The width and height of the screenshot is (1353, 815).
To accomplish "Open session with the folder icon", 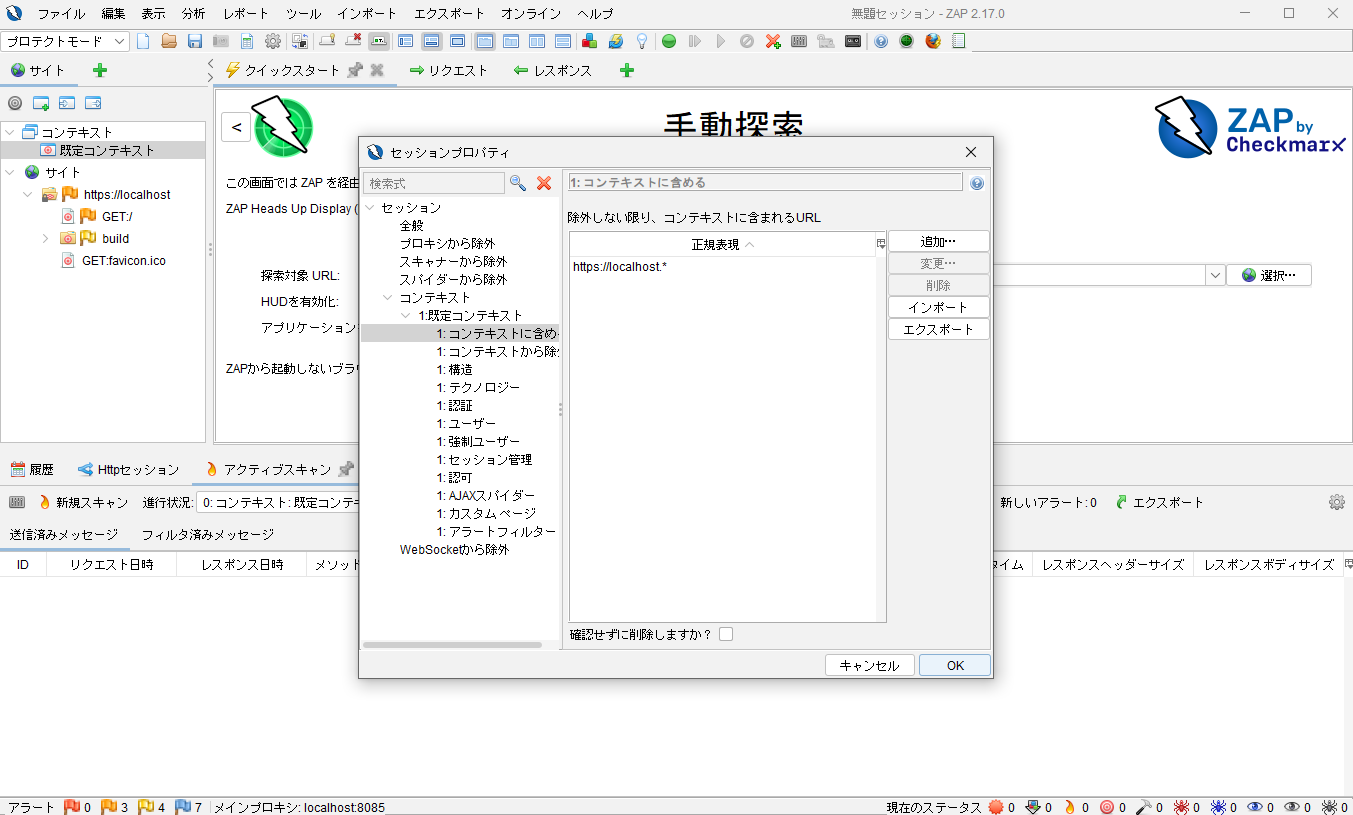I will [x=169, y=41].
